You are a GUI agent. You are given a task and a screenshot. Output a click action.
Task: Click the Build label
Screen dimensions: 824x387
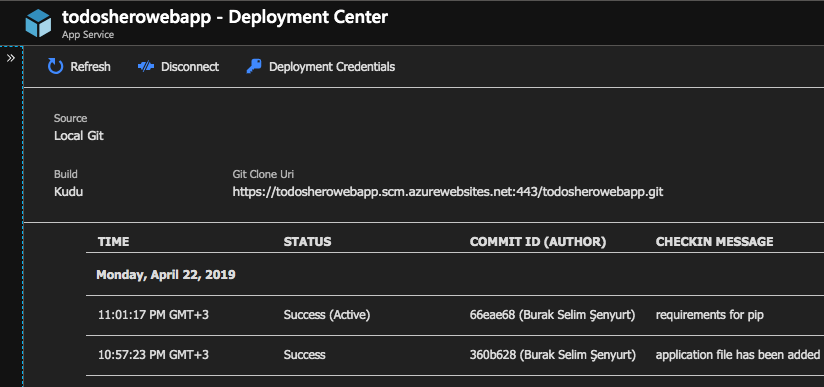coord(66,175)
